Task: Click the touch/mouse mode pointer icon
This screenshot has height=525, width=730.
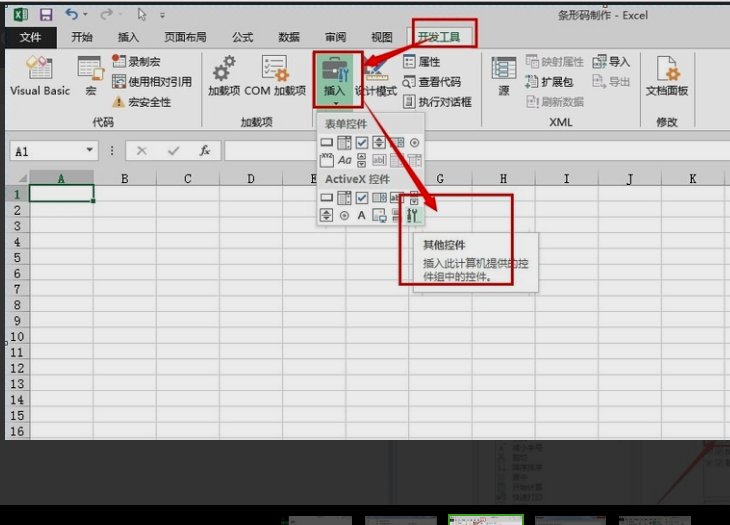Action: coord(142,15)
